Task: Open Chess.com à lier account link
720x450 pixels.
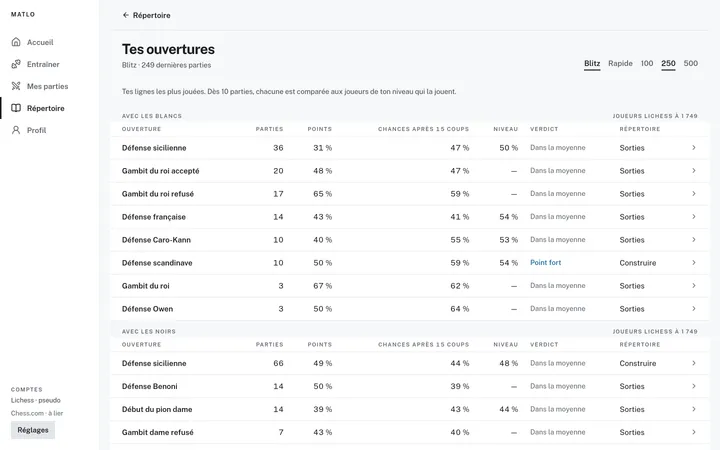Action: (37, 413)
